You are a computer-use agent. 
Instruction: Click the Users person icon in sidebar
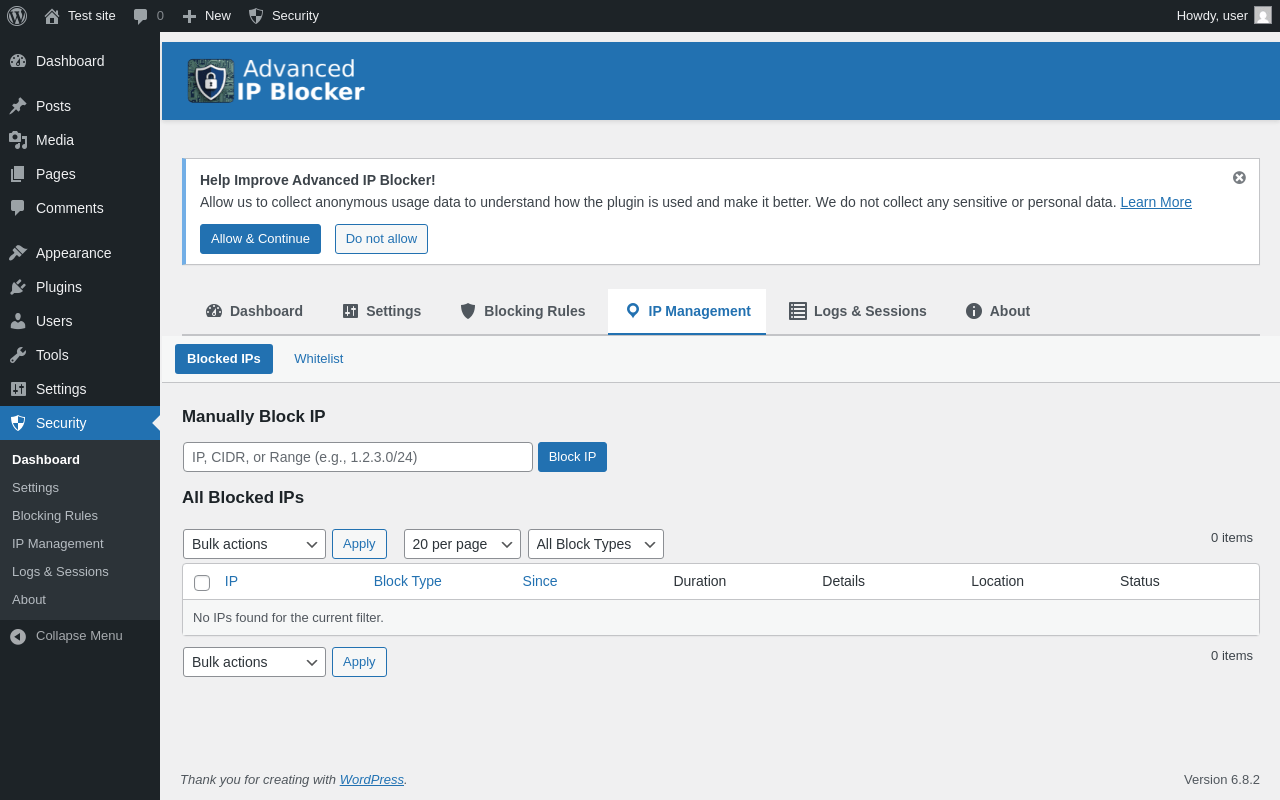point(18,321)
